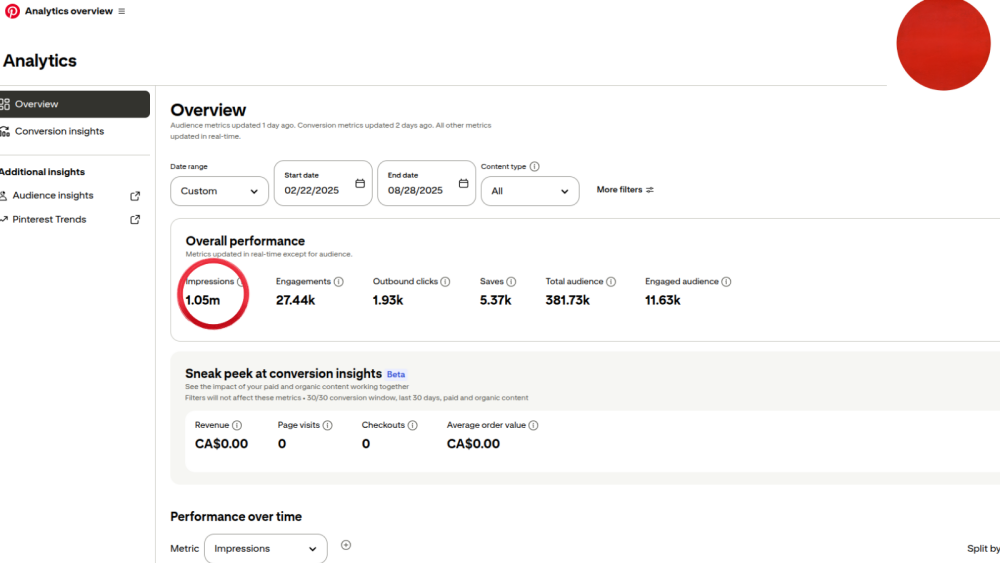This screenshot has width=1000, height=563.
Task: Click the info icon beside Engagements
Action: pos(339,282)
